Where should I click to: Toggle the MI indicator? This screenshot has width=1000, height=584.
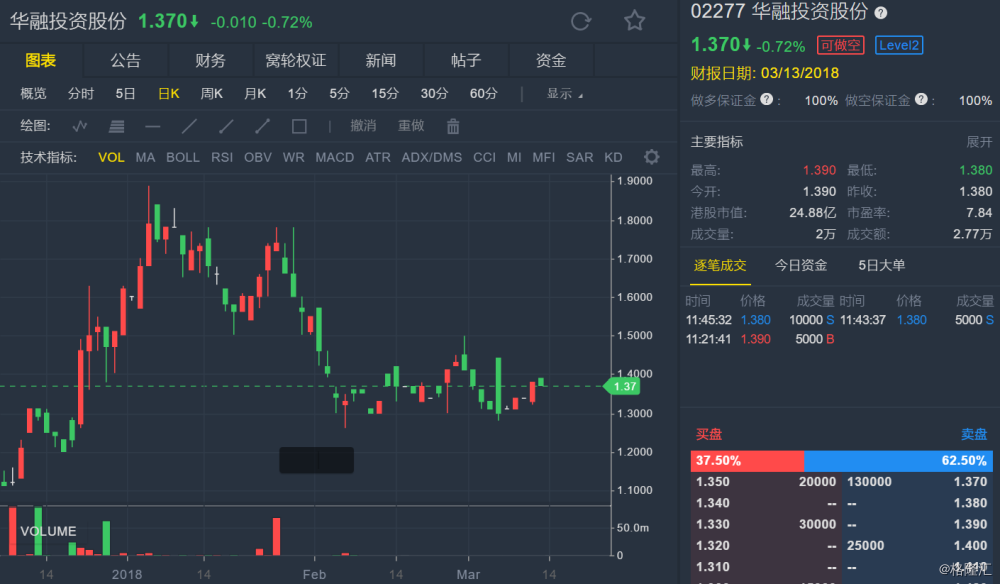pos(514,157)
